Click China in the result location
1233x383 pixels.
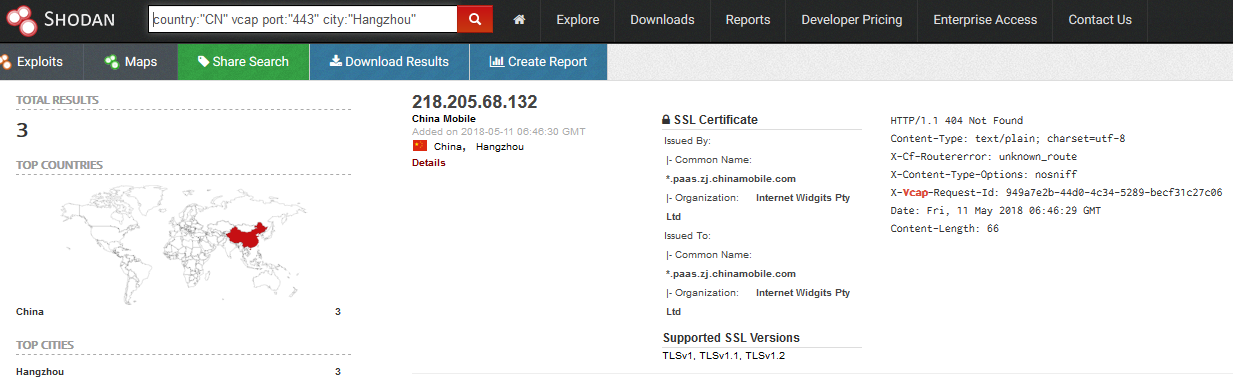[x=450, y=147]
